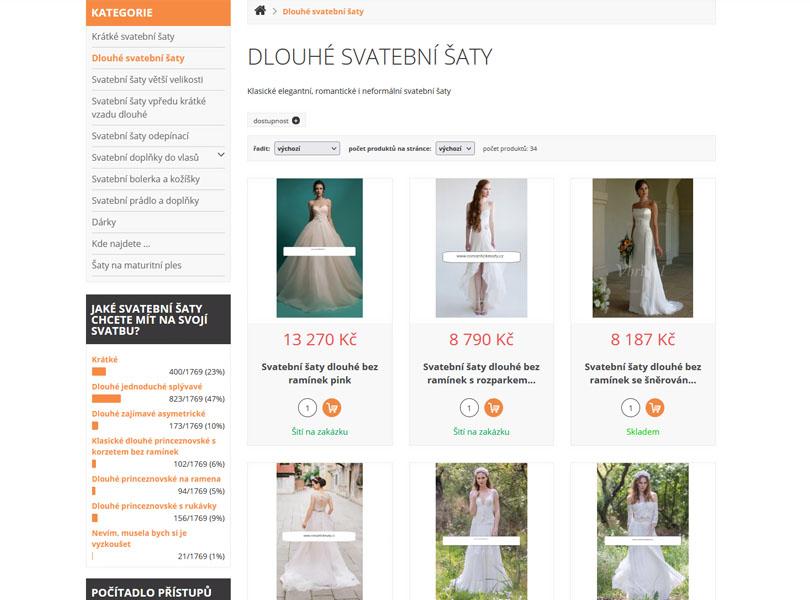Open Svatební šaty větší velikosti category

[x=147, y=80]
